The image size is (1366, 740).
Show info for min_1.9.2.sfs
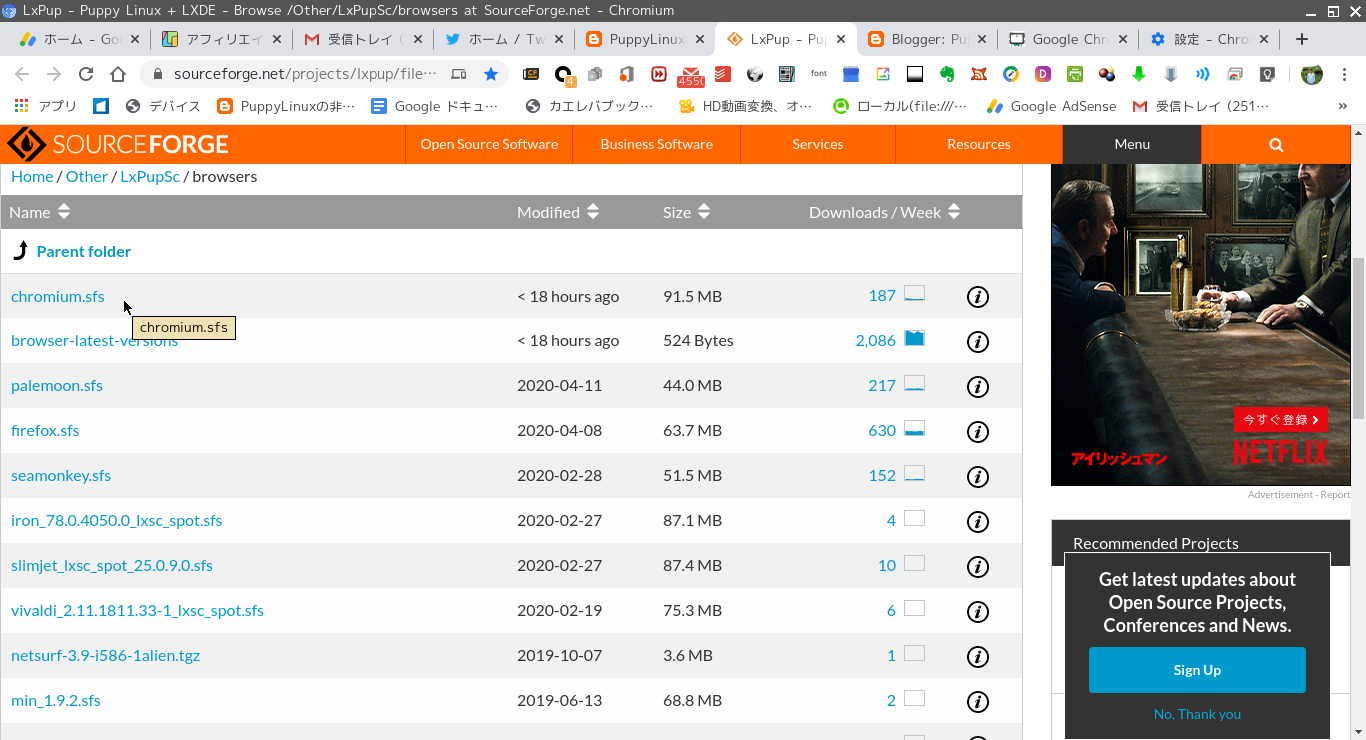(x=978, y=702)
